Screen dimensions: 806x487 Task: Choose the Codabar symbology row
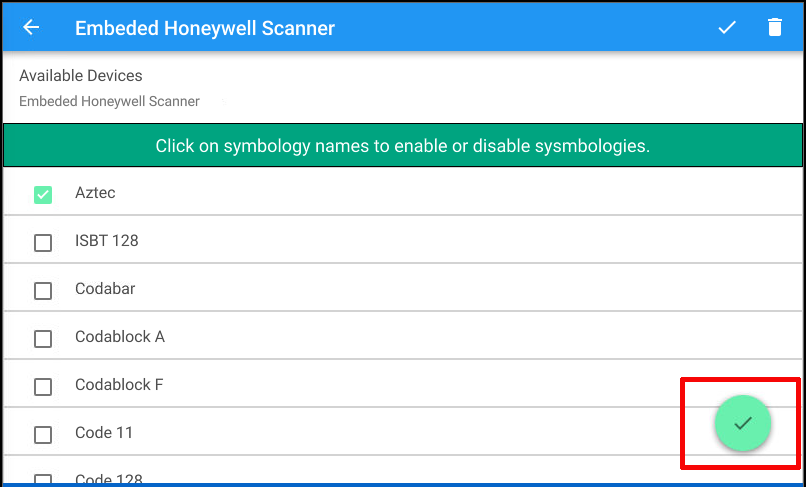point(105,289)
